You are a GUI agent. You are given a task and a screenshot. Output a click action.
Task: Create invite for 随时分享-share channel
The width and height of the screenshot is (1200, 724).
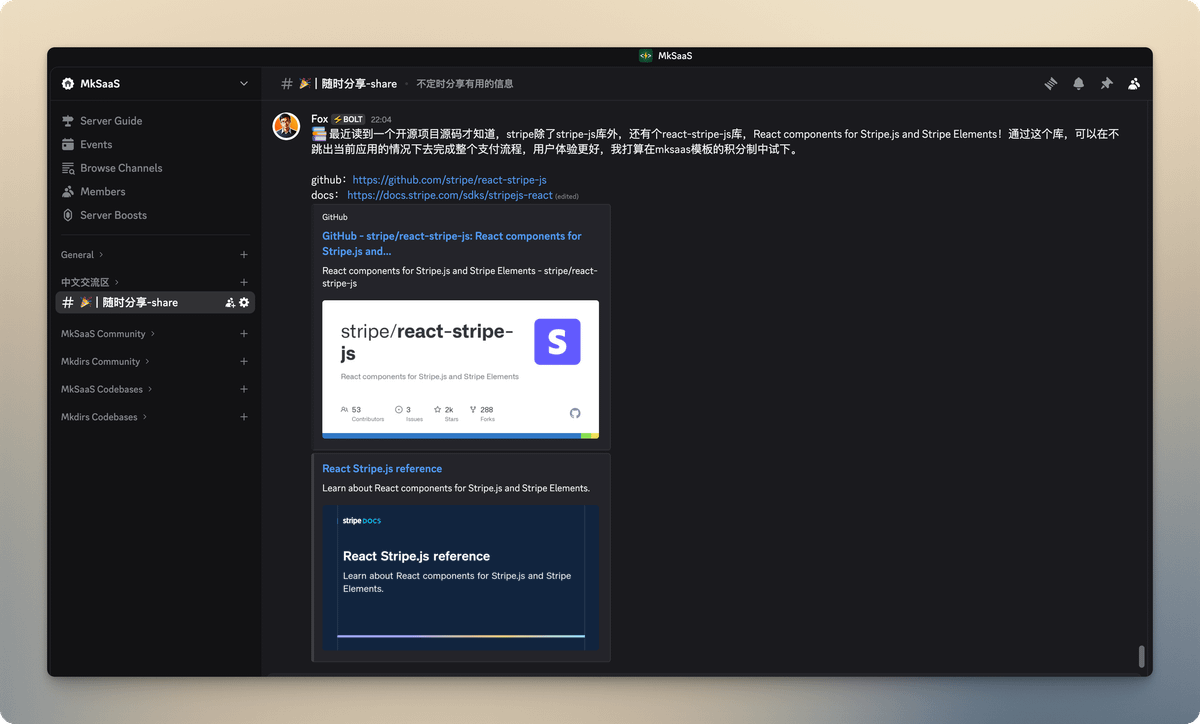click(x=230, y=302)
